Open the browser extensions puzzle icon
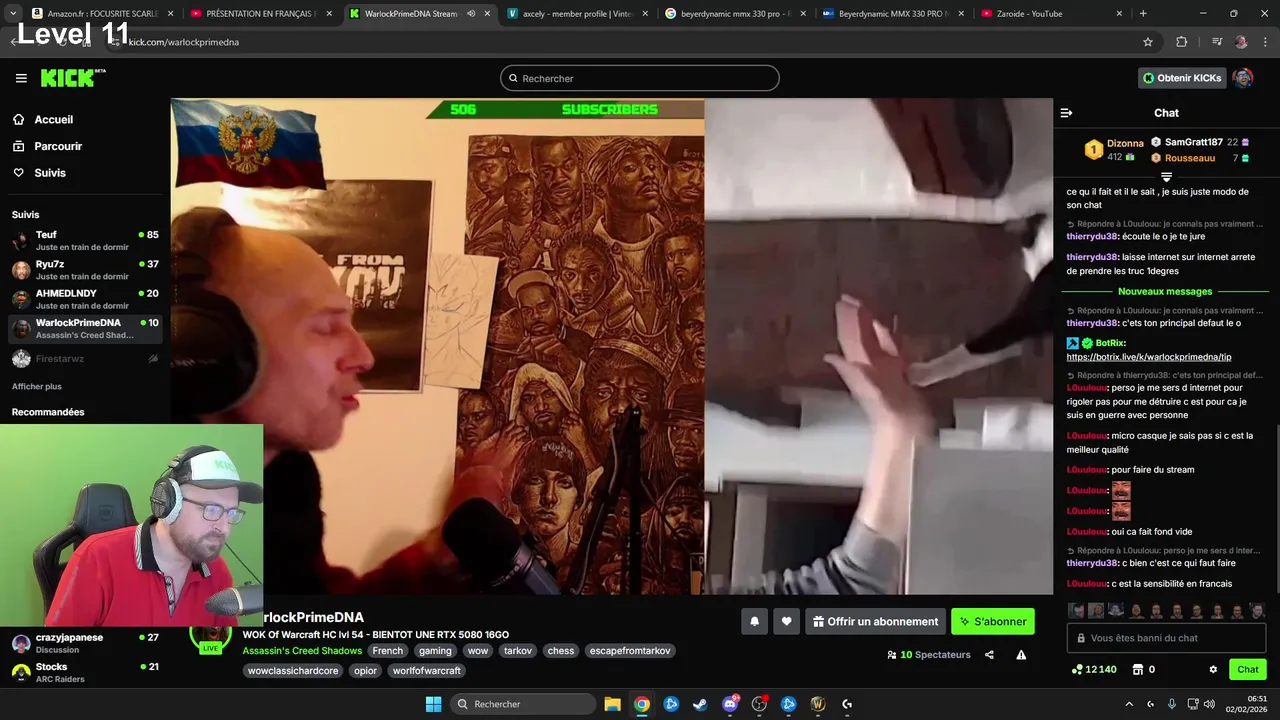Viewport: 1280px width, 720px height. (x=1182, y=42)
